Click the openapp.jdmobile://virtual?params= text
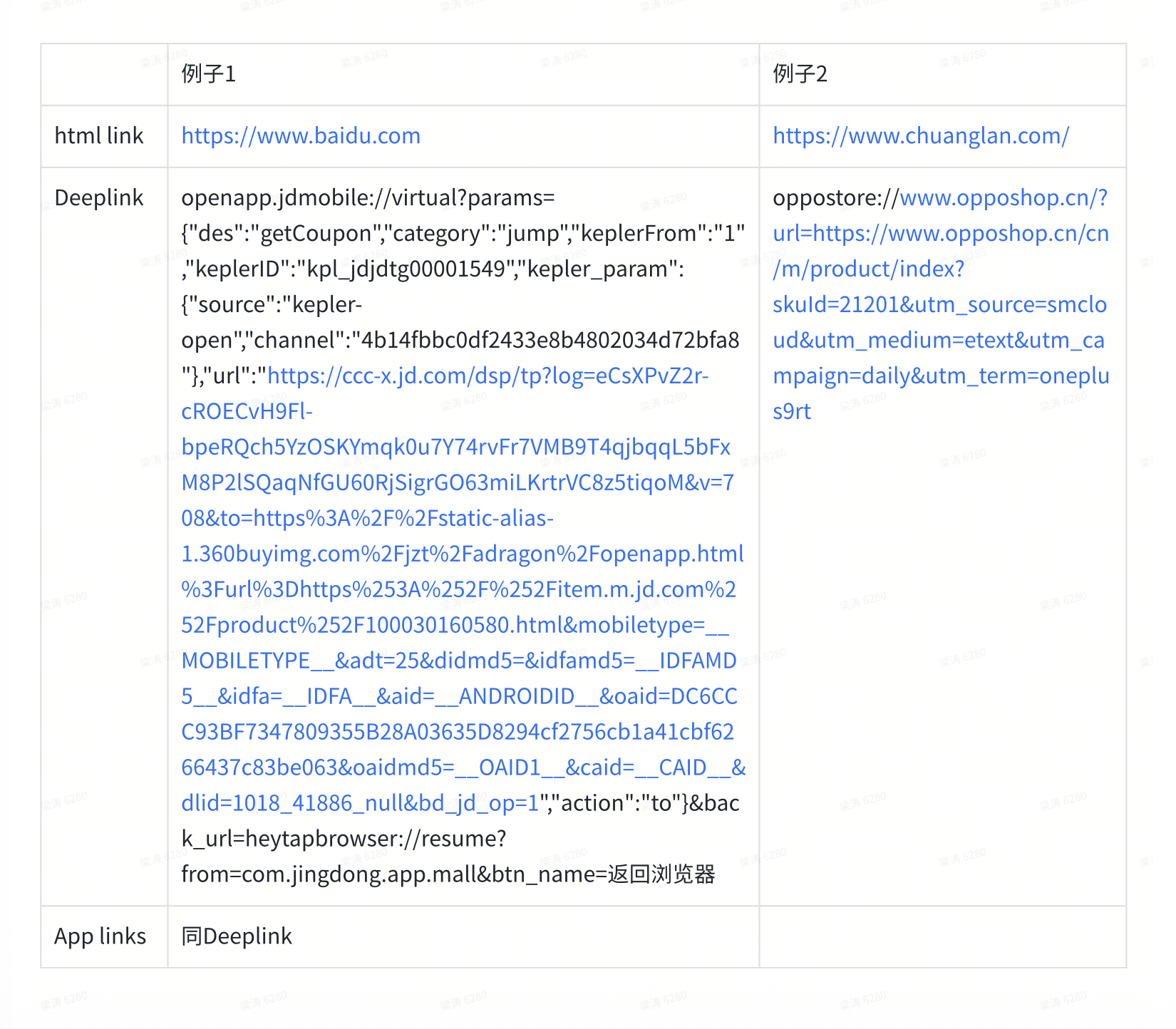The image size is (1176, 1029). point(368,198)
